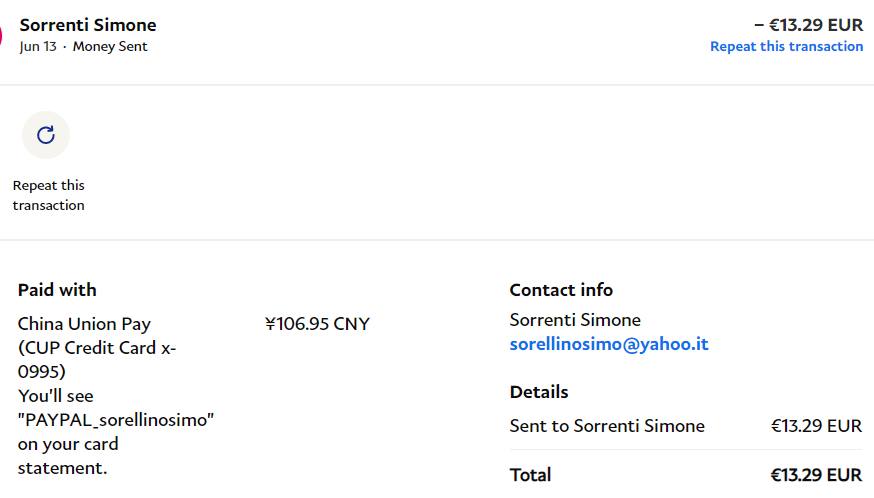Image resolution: width=874 pixels, height=498 pixels.
Task: Click the China Union Pay payment method text
Action: pyautogui.click(x=84, y=324)
